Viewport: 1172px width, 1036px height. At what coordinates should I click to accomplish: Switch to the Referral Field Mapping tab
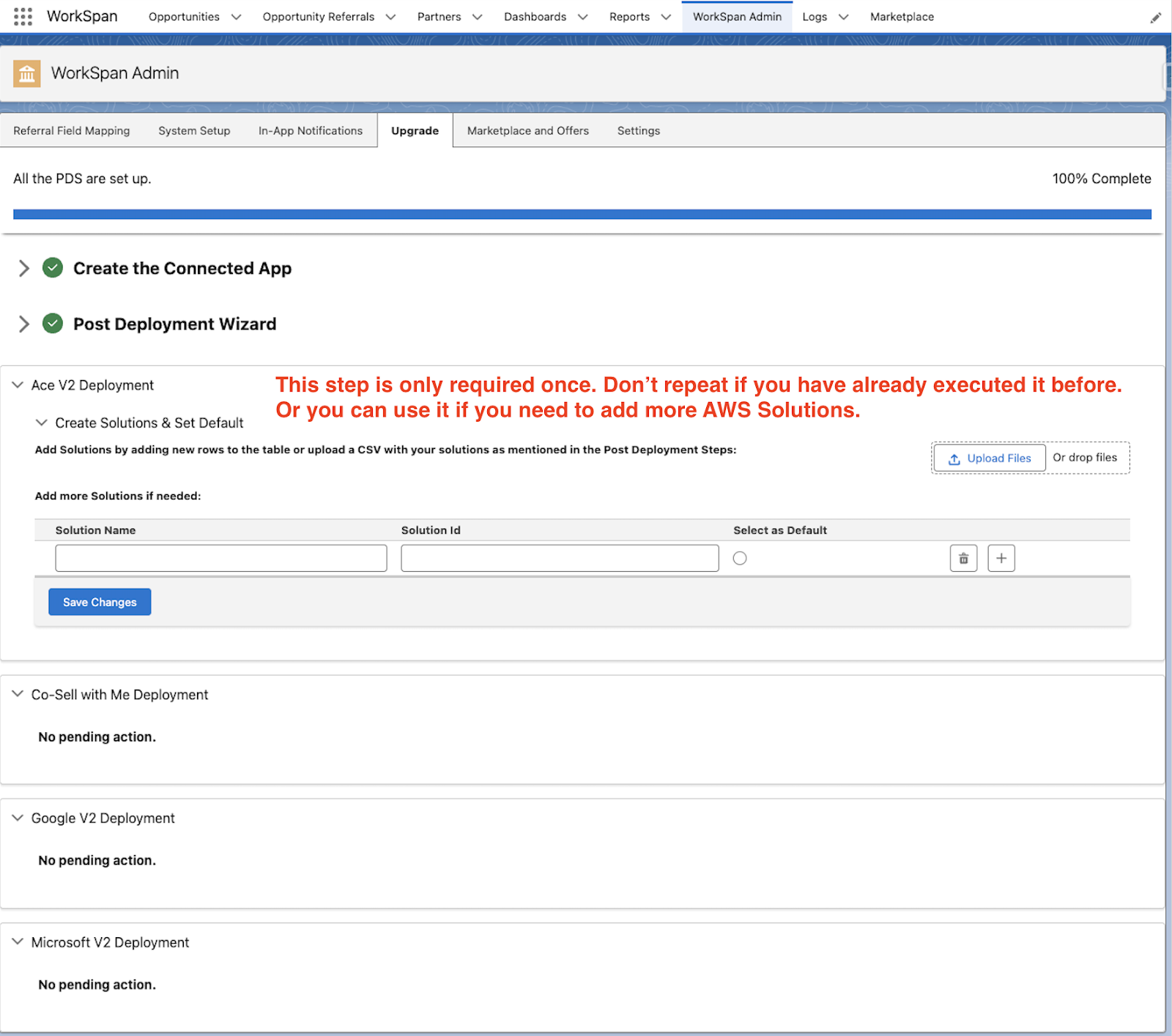pos(71,130)
